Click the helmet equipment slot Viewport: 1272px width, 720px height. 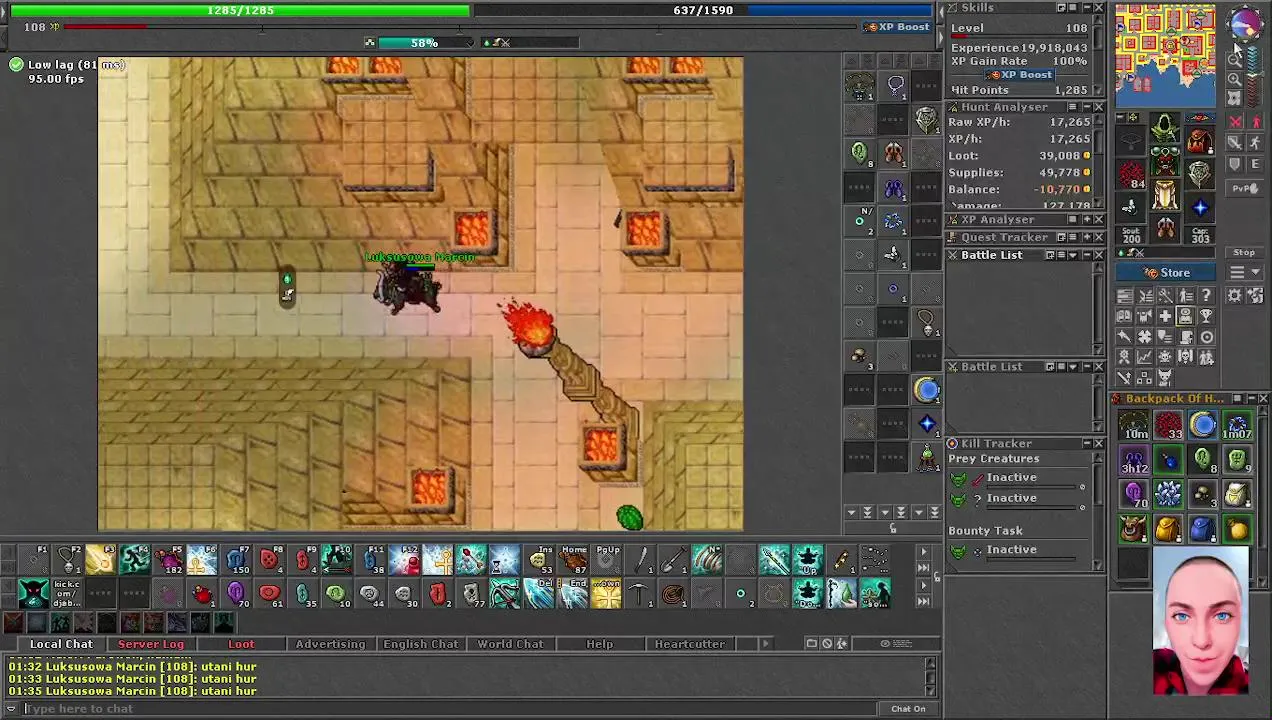(x=1165, y=126)
